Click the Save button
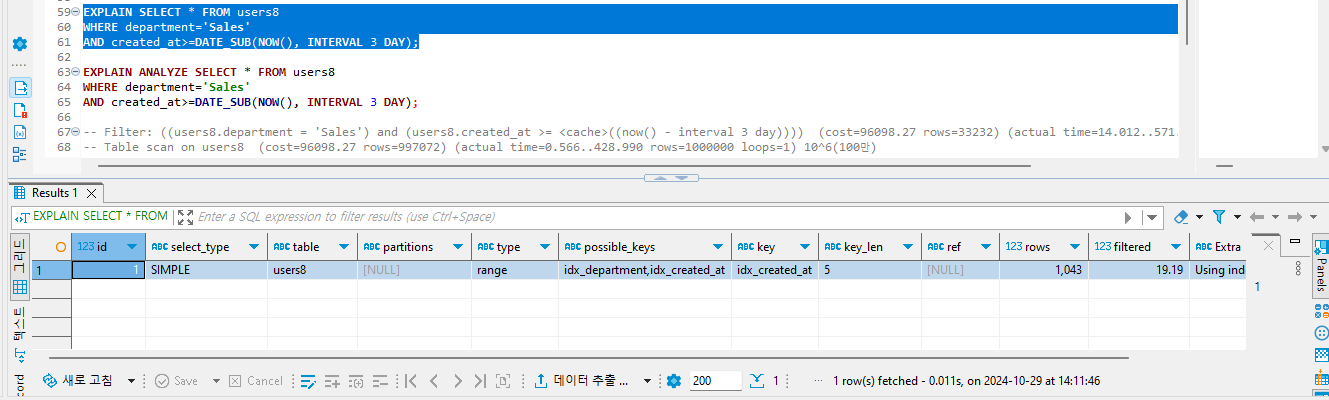 click(x=176, y=381)
